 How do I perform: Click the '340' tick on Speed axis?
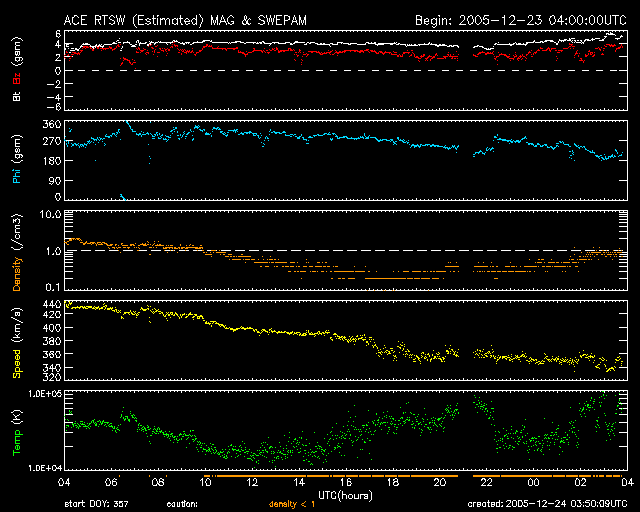[52, 367]
